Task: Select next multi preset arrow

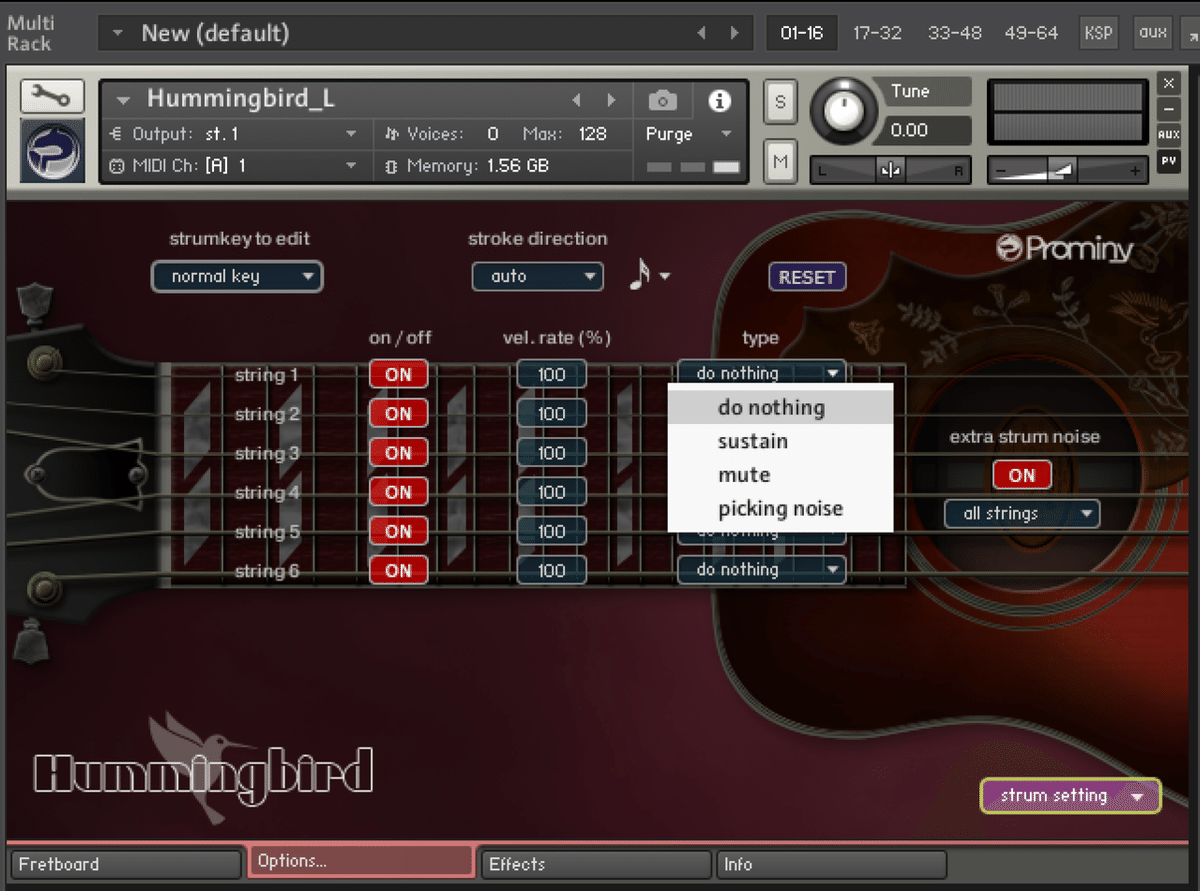Action: [735, 33]
